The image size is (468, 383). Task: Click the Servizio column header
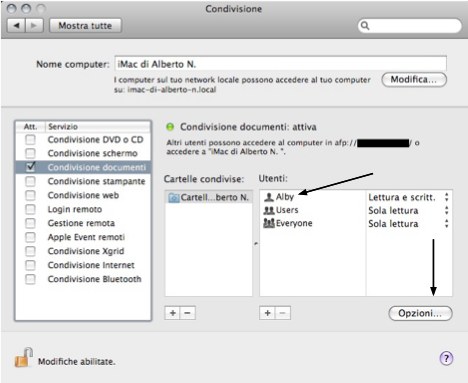click(97, 127)
